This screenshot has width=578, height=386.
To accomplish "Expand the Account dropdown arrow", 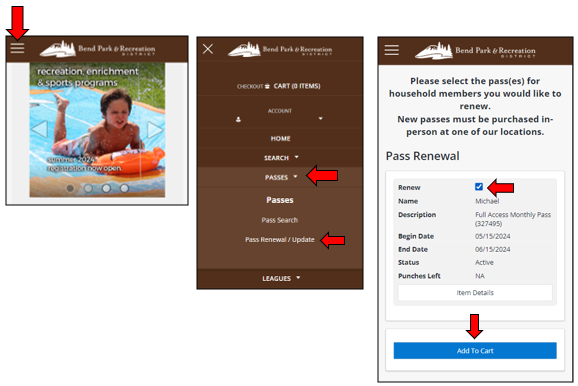I will click(x=320, y=118).
